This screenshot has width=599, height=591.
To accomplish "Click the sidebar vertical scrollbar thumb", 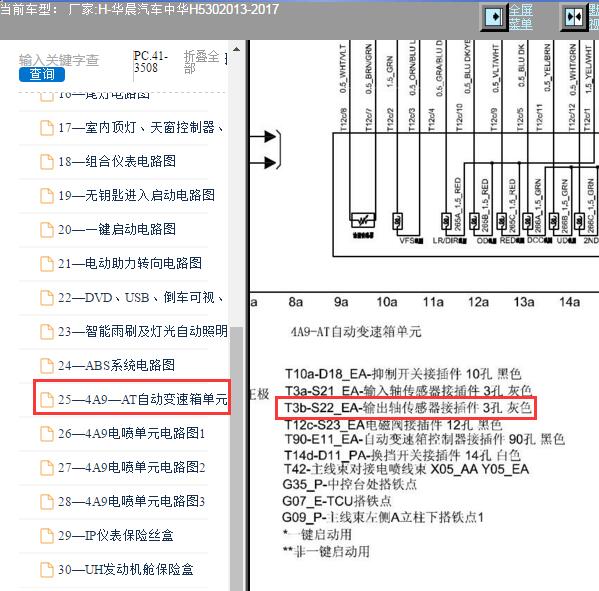I will click(x=236, y=458).
